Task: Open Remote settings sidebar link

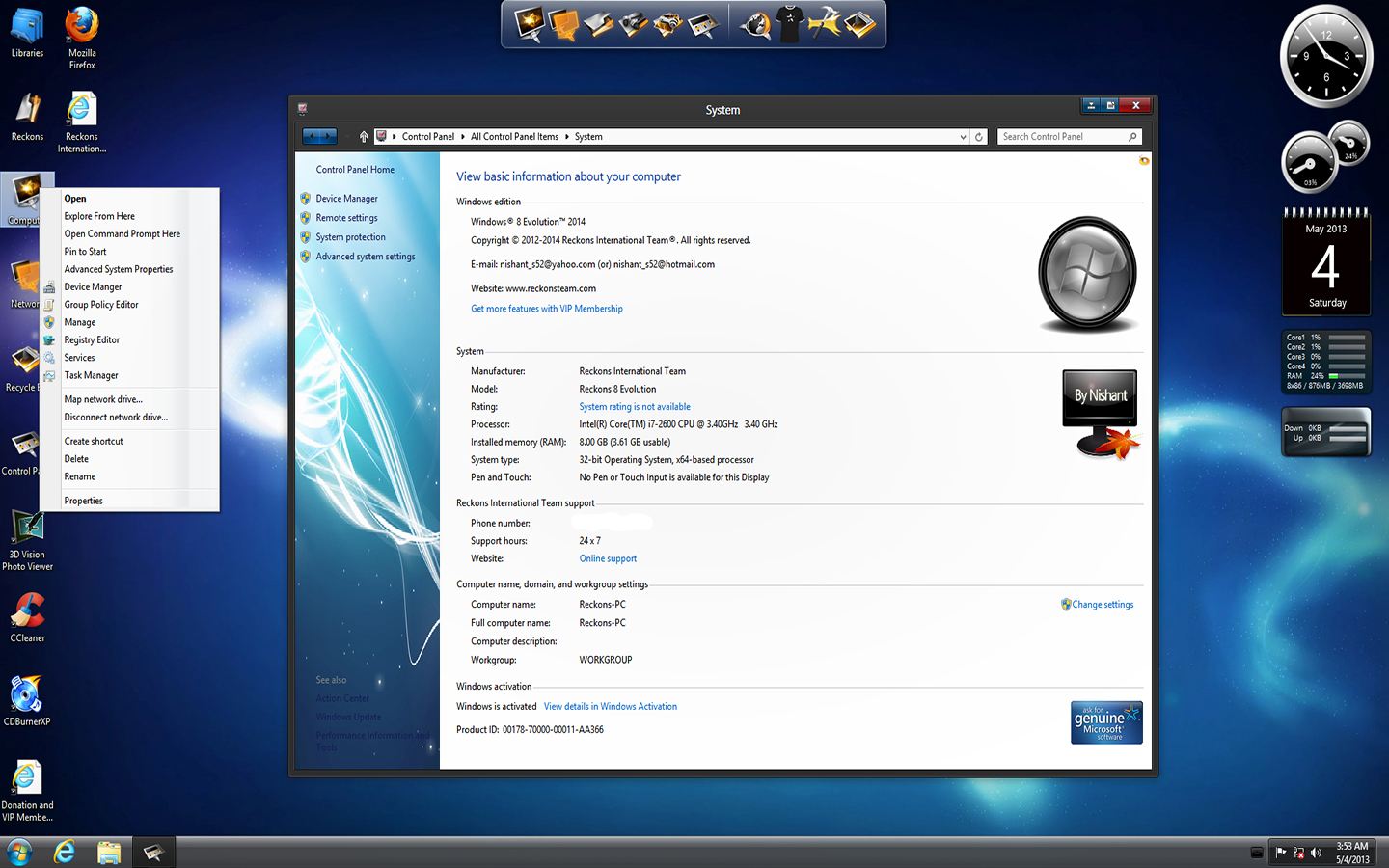Action: pos(346,218)
